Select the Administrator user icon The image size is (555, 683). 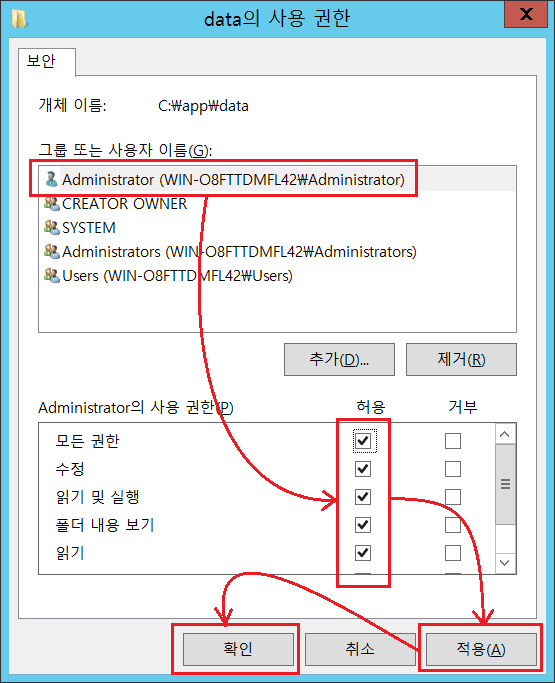(x=51, y=179)
